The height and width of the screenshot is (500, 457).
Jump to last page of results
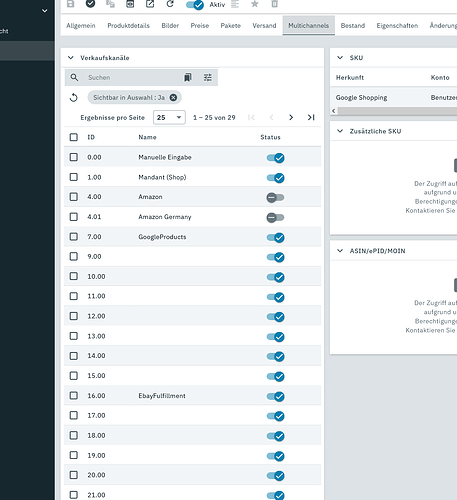(x=311, y=117)
